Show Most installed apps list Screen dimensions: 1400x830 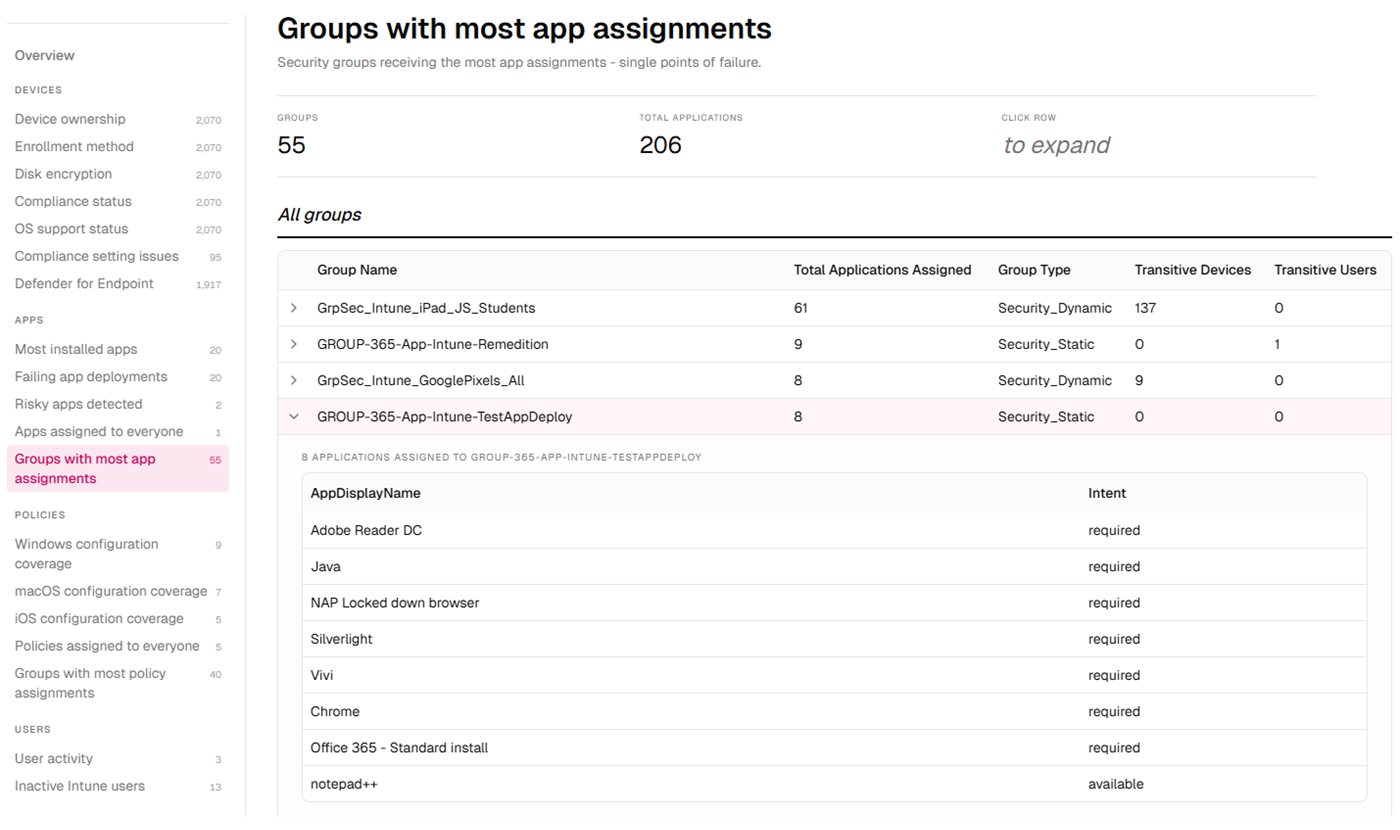click(118, 349)
